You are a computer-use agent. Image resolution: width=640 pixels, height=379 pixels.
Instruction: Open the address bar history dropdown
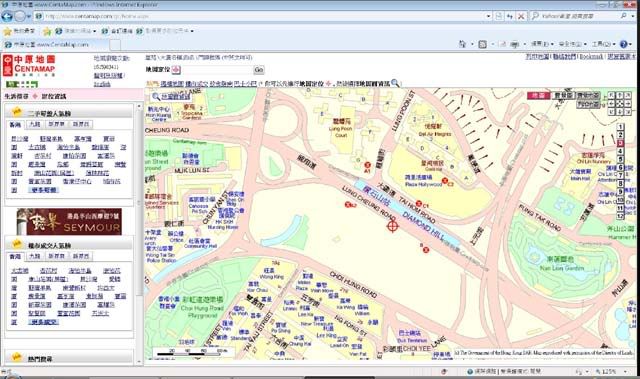(x=489, y=16)
